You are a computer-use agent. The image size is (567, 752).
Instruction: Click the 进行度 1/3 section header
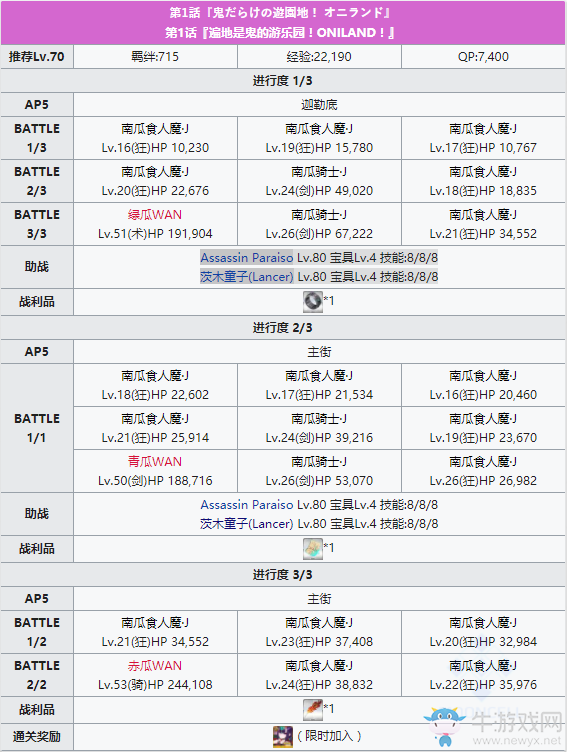click(x=283, y=81)
